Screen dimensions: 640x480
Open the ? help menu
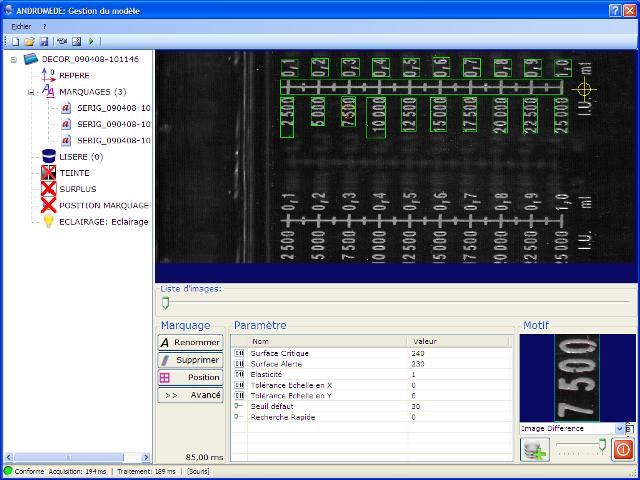coord(45,25)
